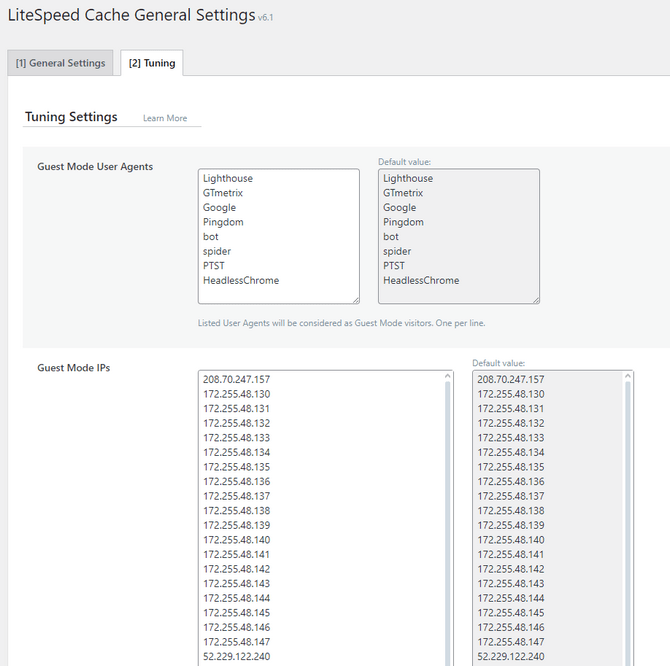Click the scroll-up arrow of Guest Mode IPs box
Screen dimensions: 670x666
tap(446, 378)
